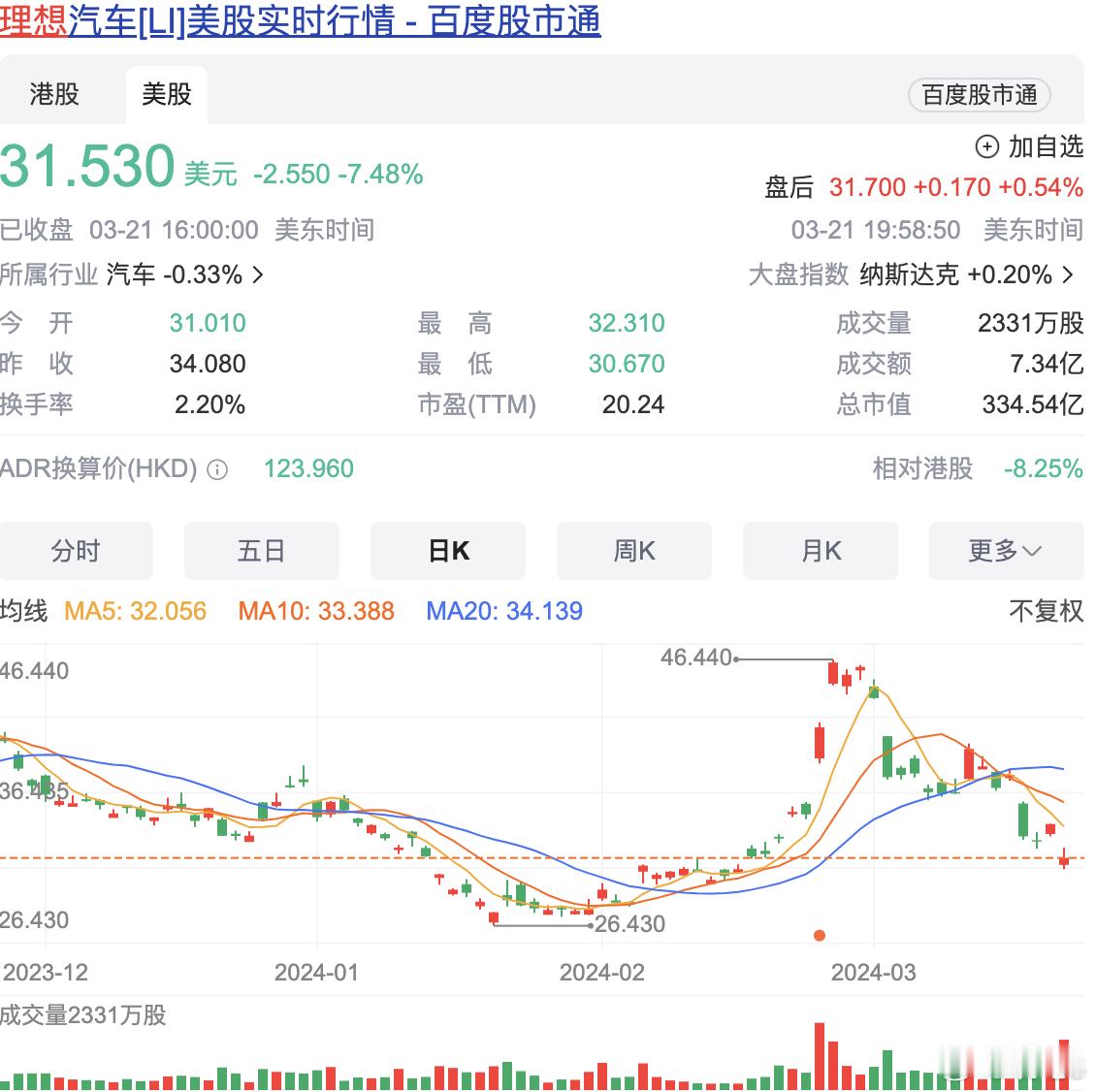Click the 换手率 value 2.20%

coord(210,404)
